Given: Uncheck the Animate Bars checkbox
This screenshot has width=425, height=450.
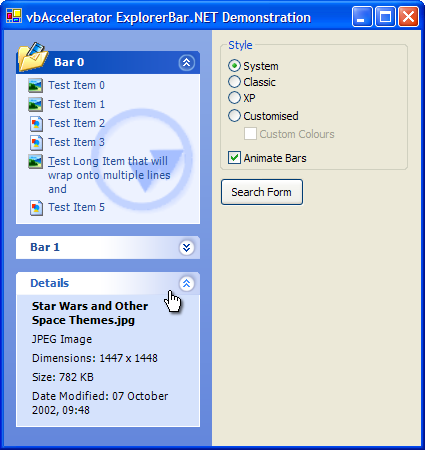Looking at the screenshot, I should [x=234, y=158].
